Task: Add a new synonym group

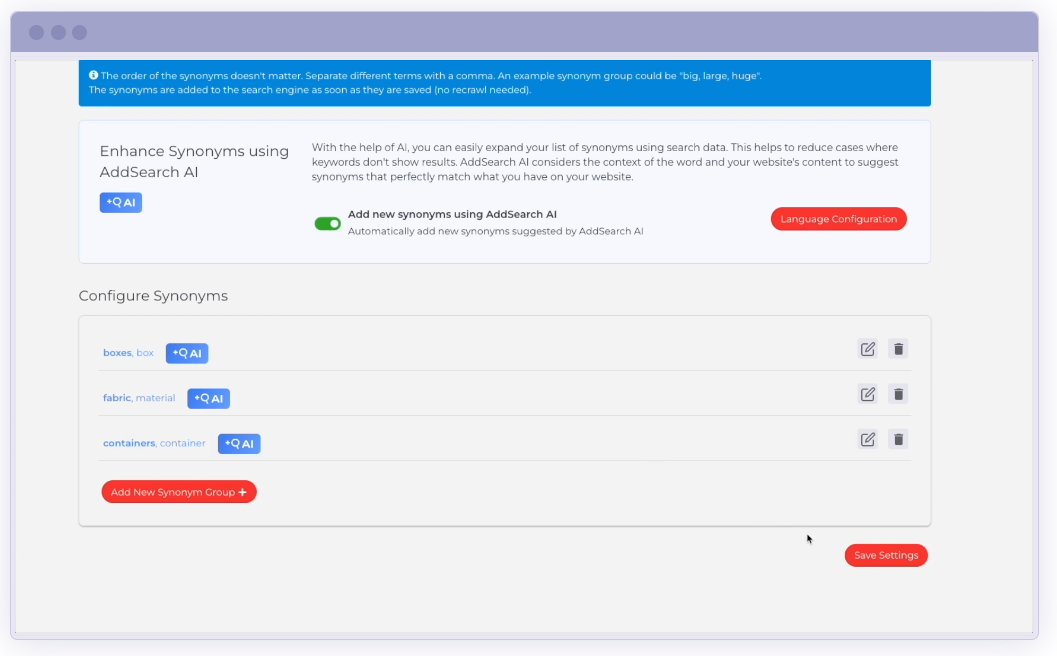Action: [x=179, y=491]
